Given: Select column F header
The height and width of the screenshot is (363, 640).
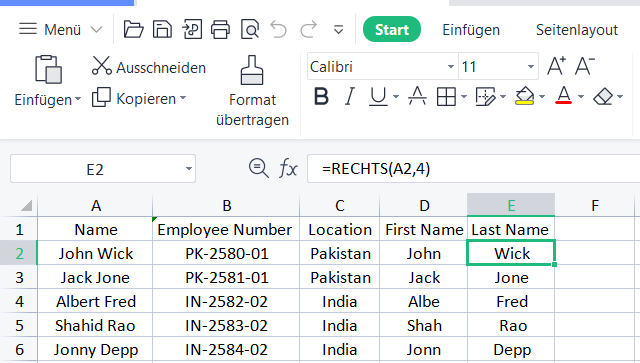Looking at the screenshot, I should coord(595,205).
